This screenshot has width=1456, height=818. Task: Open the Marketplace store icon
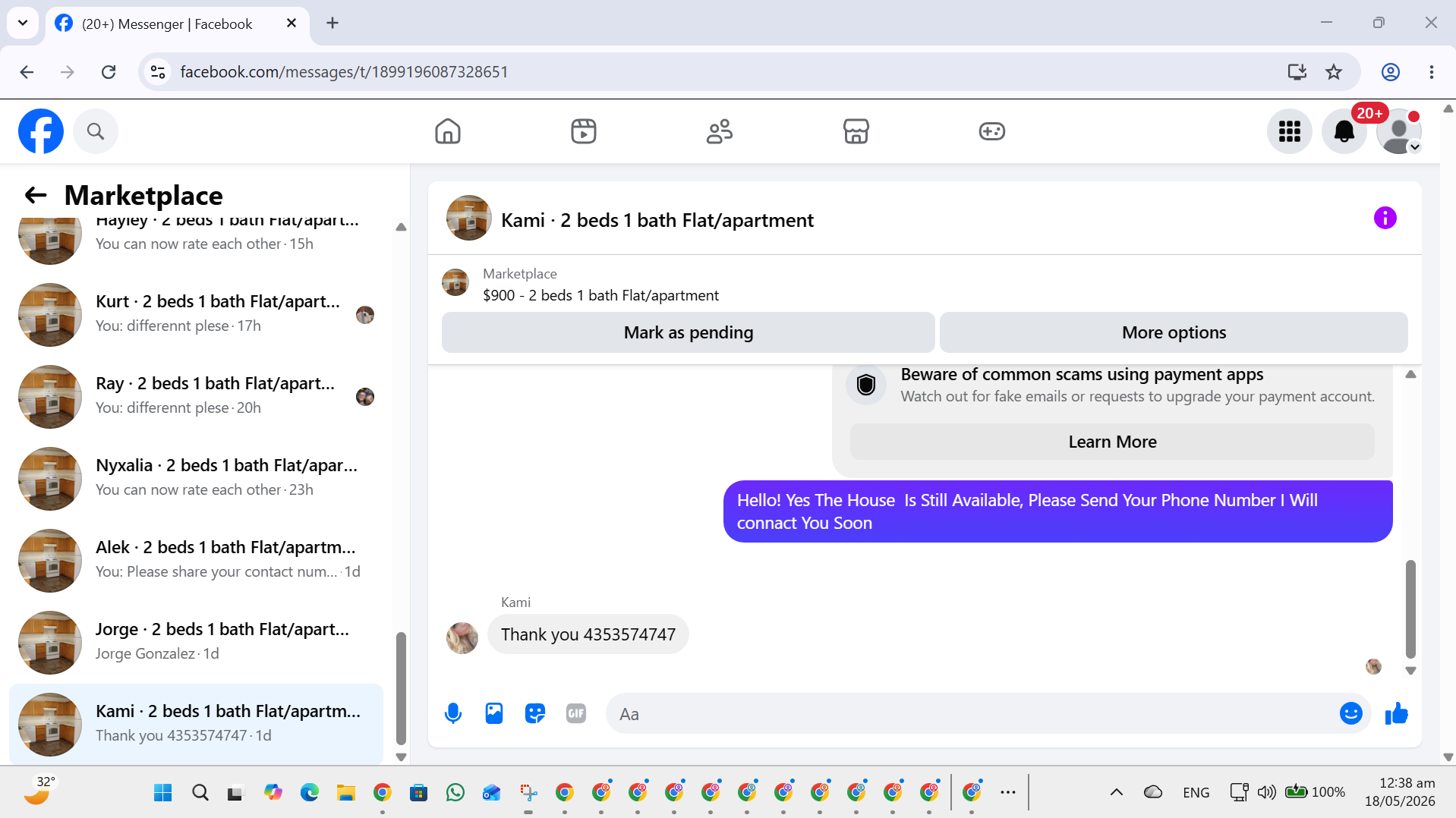[856, 131]
